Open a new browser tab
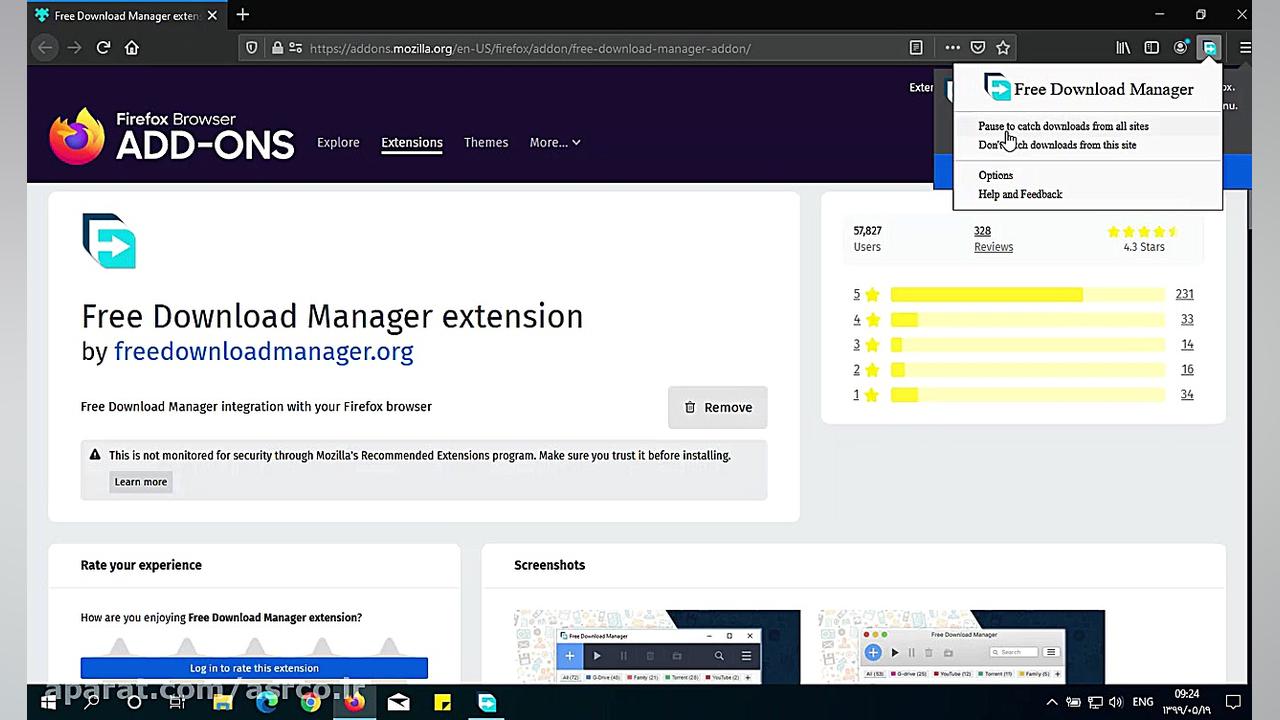This screenshot has width=1280, height=720. click(243, 15)
